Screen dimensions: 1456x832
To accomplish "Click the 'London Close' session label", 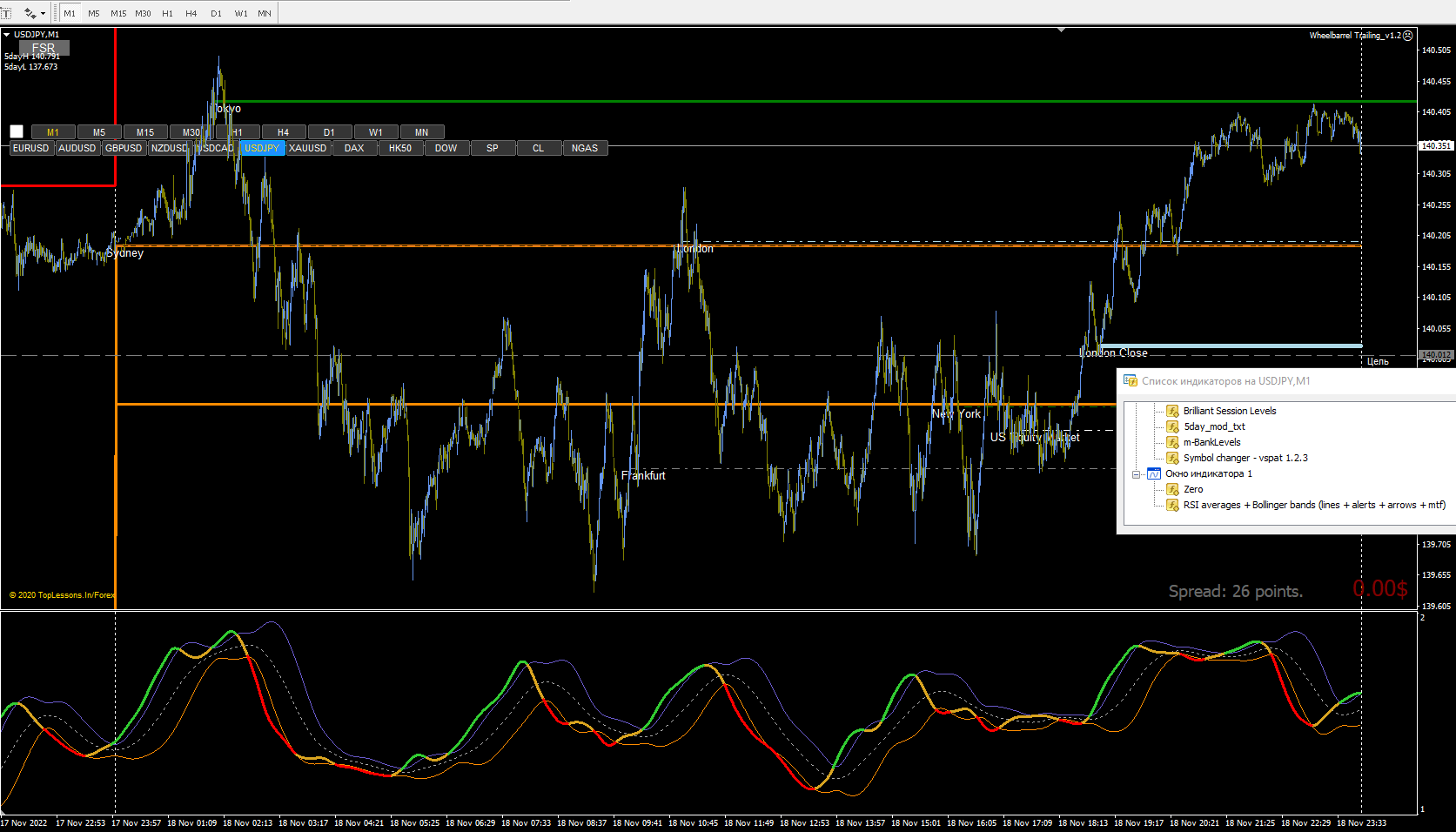I will click(x=1113, y=352).
